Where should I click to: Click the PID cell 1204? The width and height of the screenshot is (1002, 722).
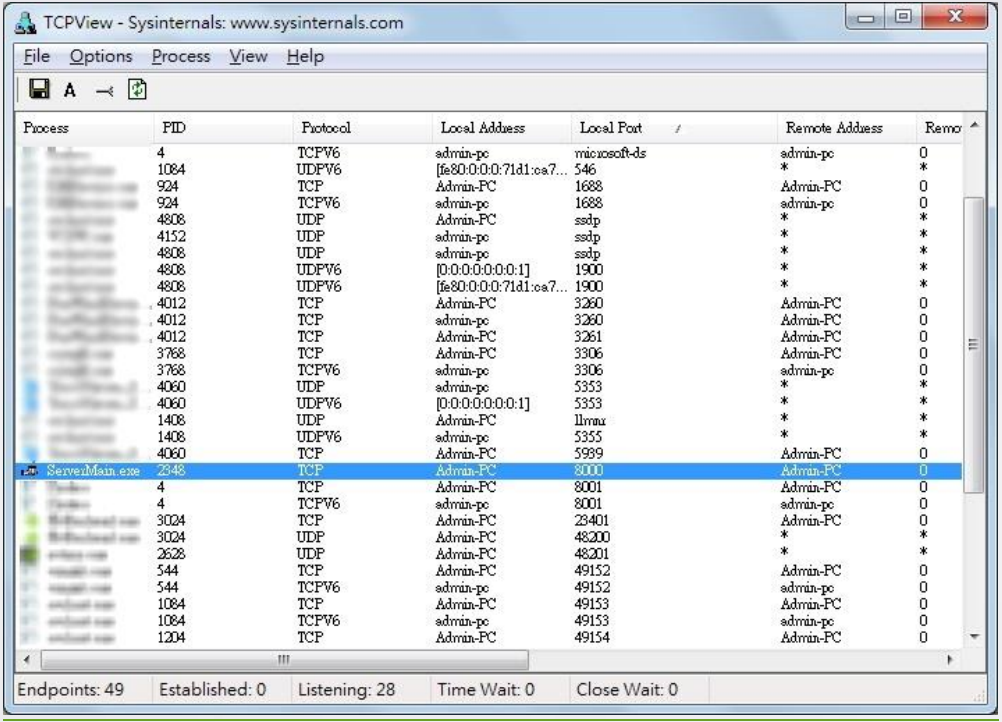click(171, 638)
